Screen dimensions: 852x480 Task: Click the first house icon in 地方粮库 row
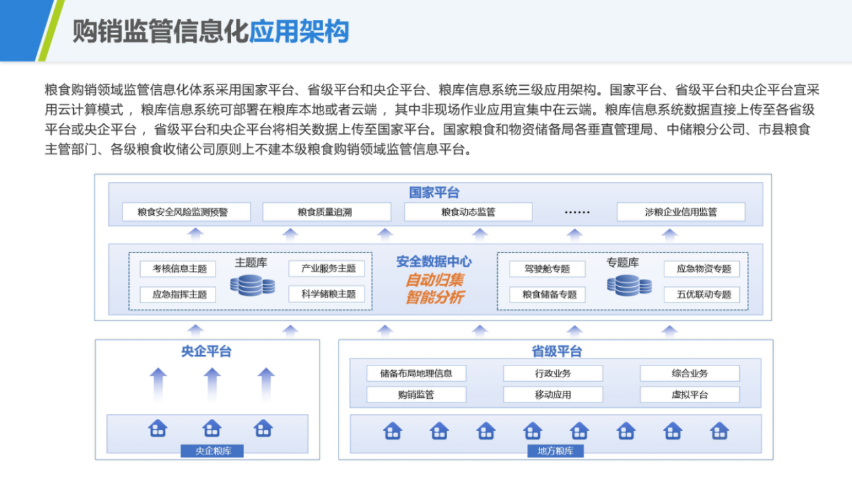[x=392, y=431]
